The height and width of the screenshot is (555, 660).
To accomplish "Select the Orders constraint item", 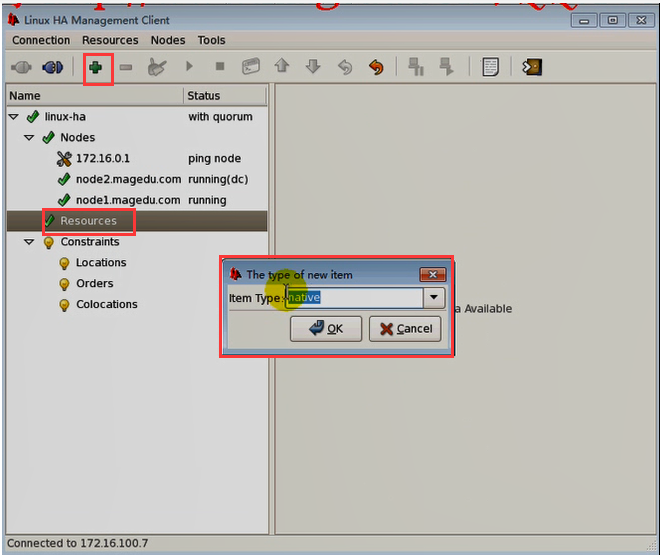I will coord(95,284).
